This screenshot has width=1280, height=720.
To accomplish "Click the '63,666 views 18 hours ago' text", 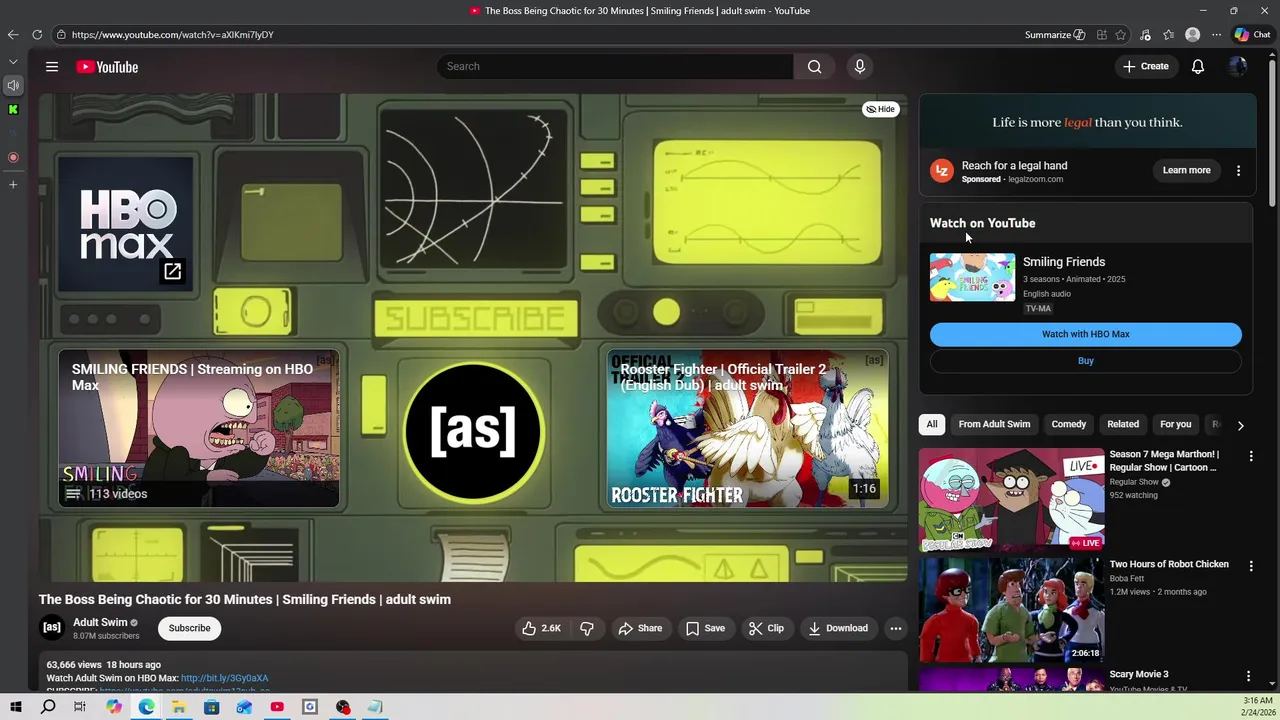I will point(103,664).
